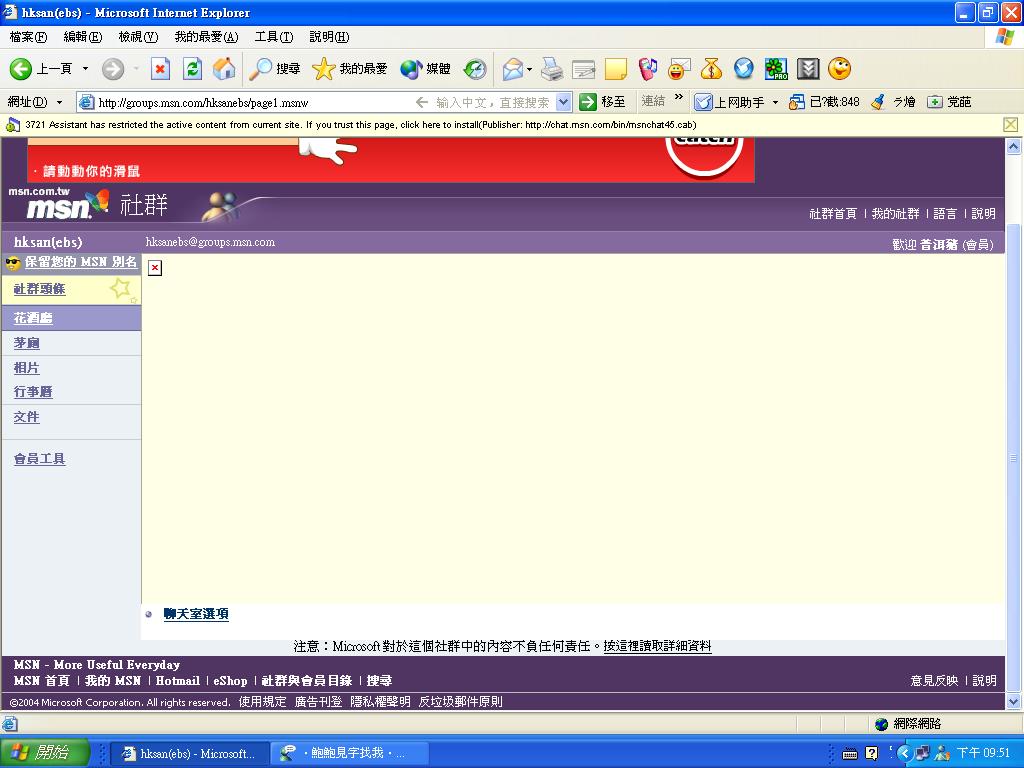Click the blue globe circle icon

(743, 69)
